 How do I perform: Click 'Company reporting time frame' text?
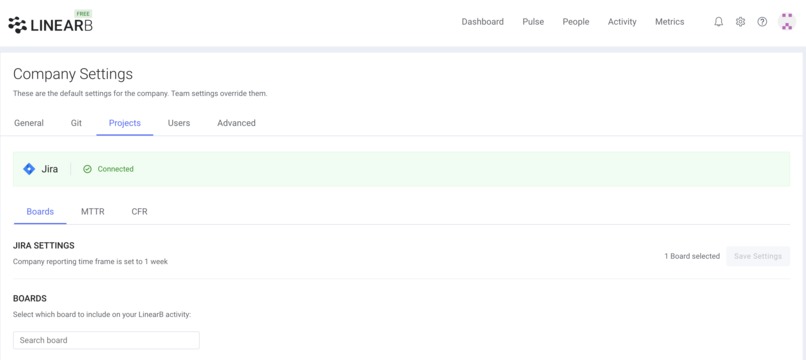[x=90, y=261]
